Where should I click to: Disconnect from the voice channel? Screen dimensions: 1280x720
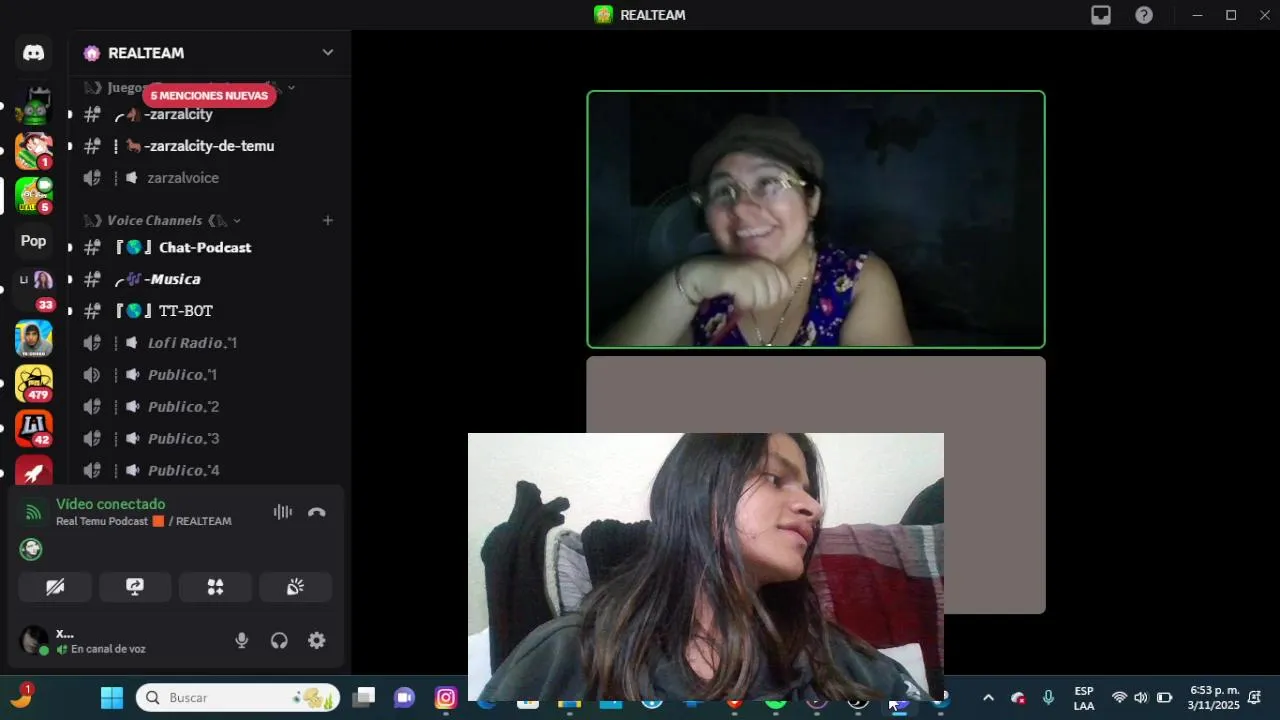coord(317,512)
